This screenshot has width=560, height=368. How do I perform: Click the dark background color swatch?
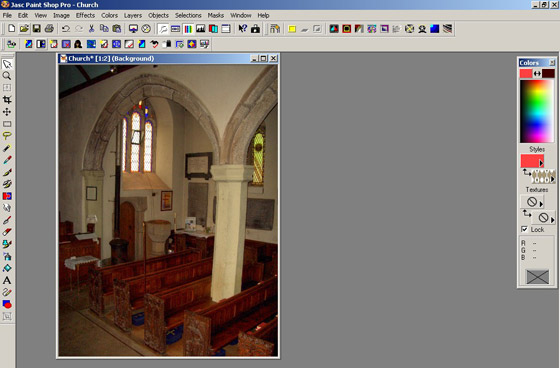pos(548,74)
